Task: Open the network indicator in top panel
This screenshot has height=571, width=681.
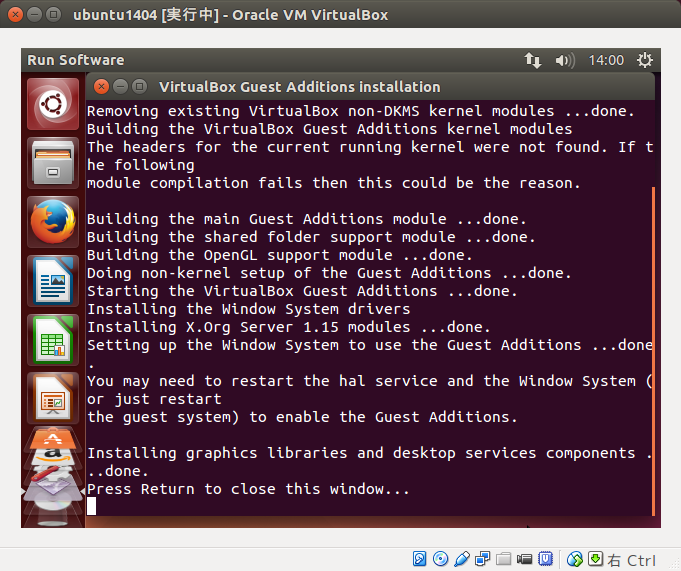Action: point(532,60)
